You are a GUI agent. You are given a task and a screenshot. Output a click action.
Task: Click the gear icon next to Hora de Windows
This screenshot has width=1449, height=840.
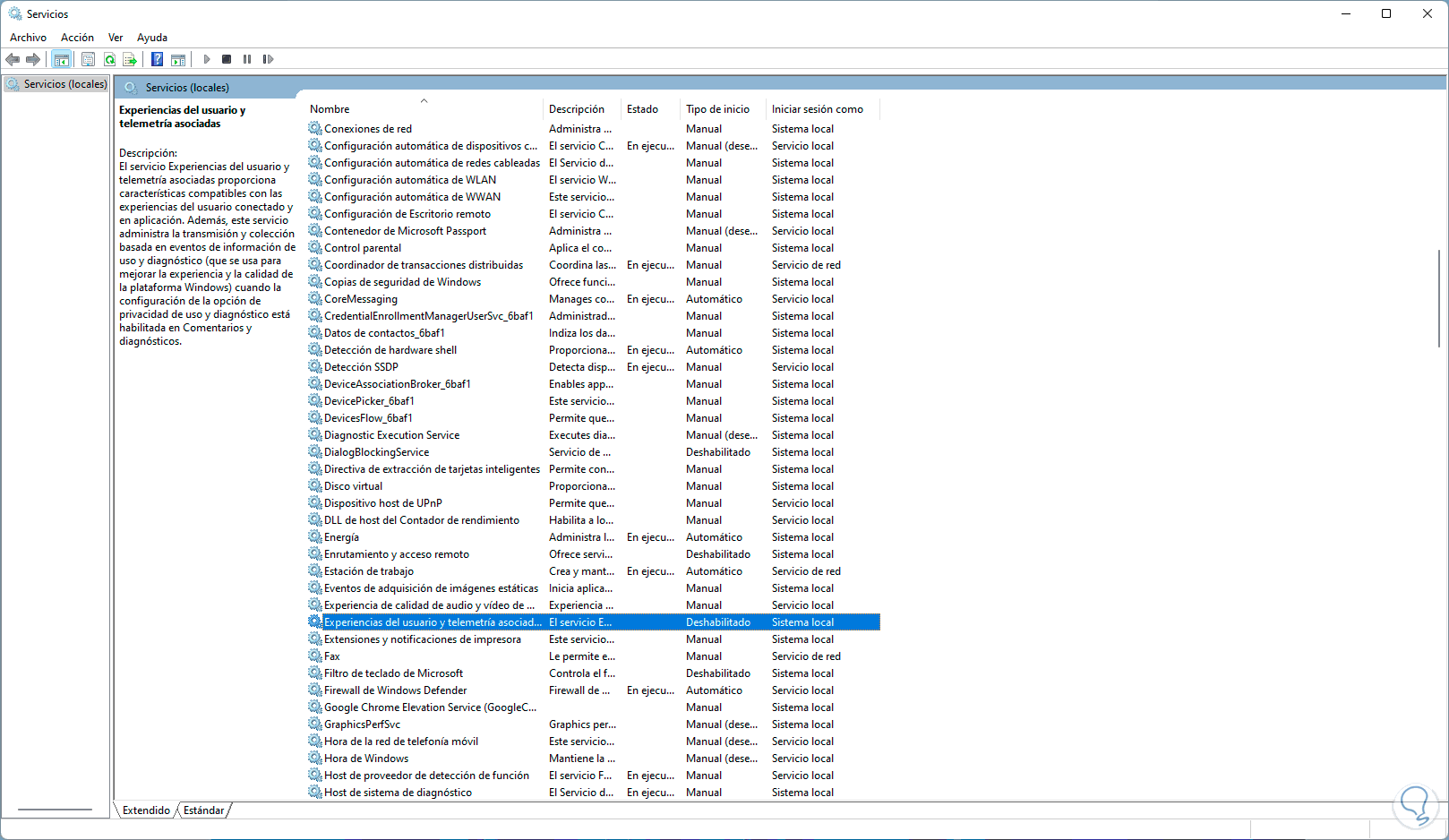click(315, 758)
